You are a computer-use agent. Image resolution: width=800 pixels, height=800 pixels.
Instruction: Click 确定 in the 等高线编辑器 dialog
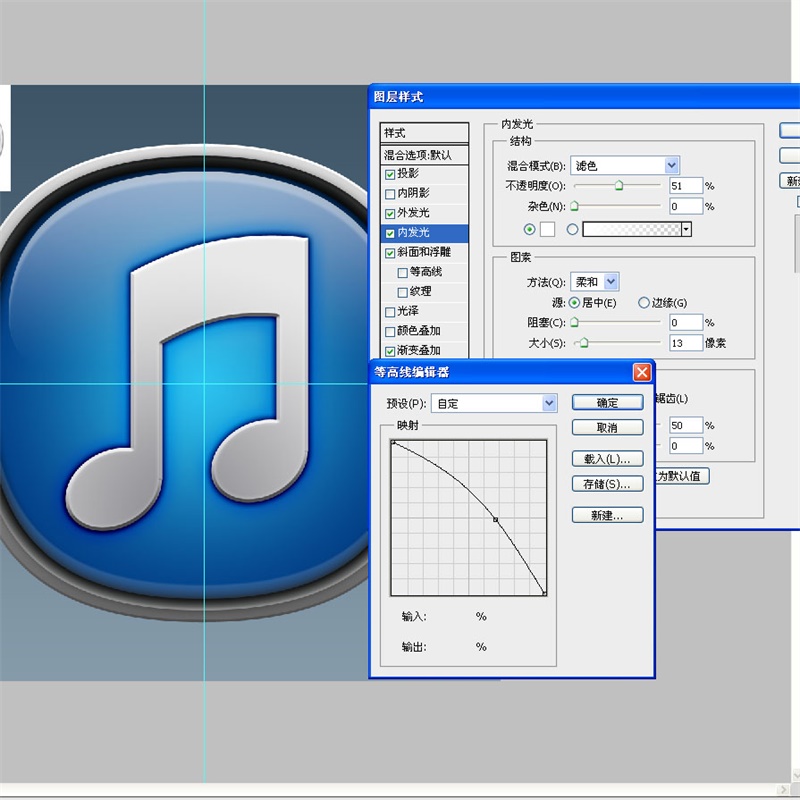tap(607, 402)
